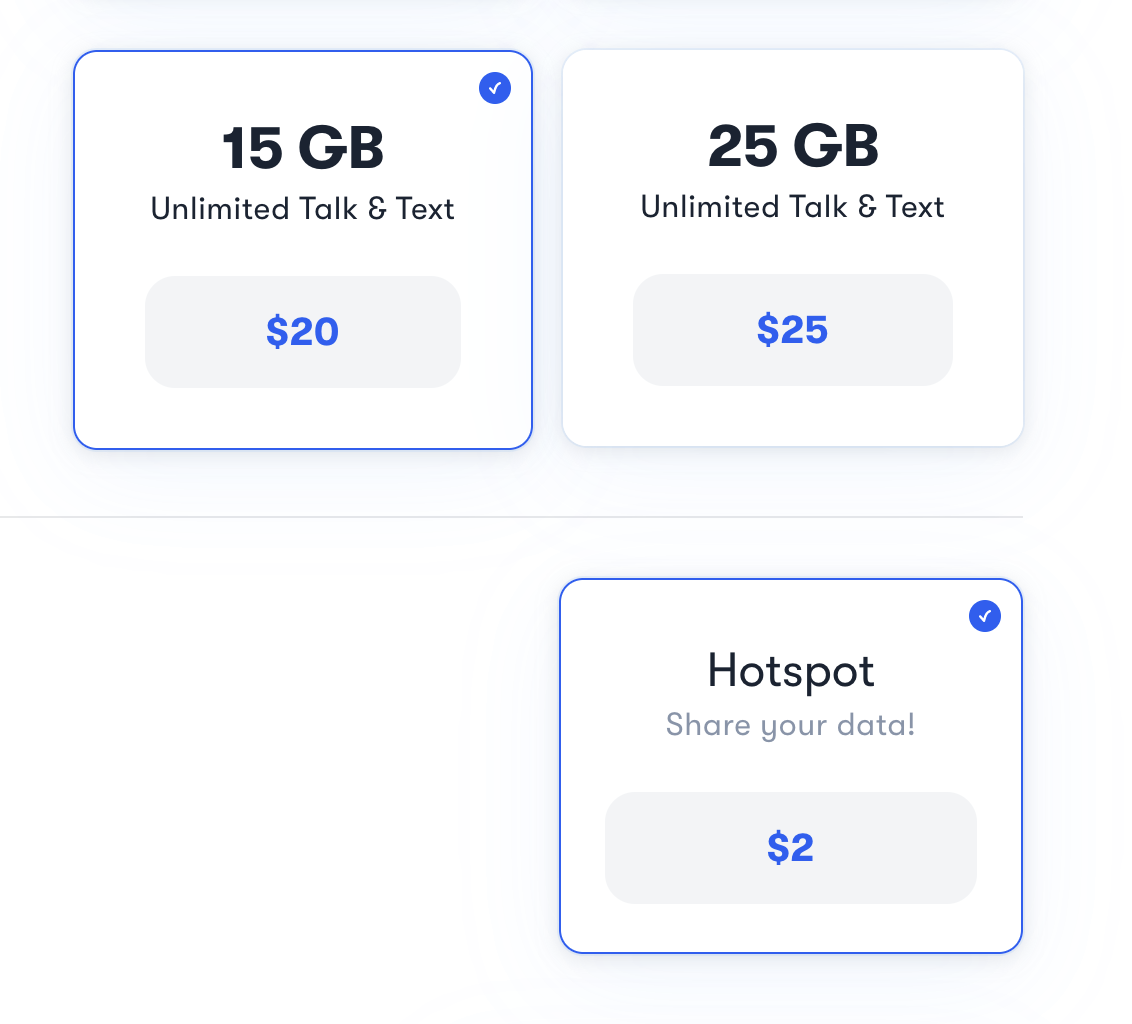Click the $20 price button
Screen dimensions: 1132x1024
[x=302, y=331]
